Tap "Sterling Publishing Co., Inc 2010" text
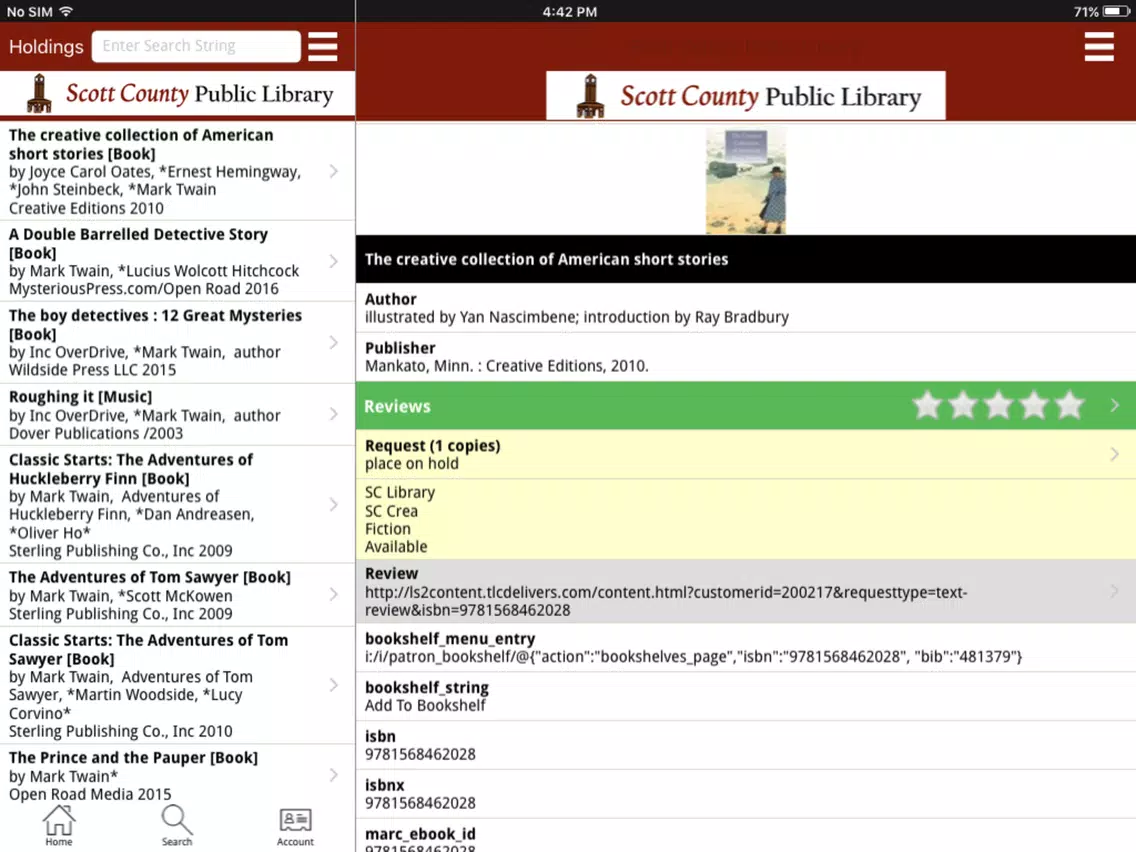 pyautogui.click(x=120, y=731)
